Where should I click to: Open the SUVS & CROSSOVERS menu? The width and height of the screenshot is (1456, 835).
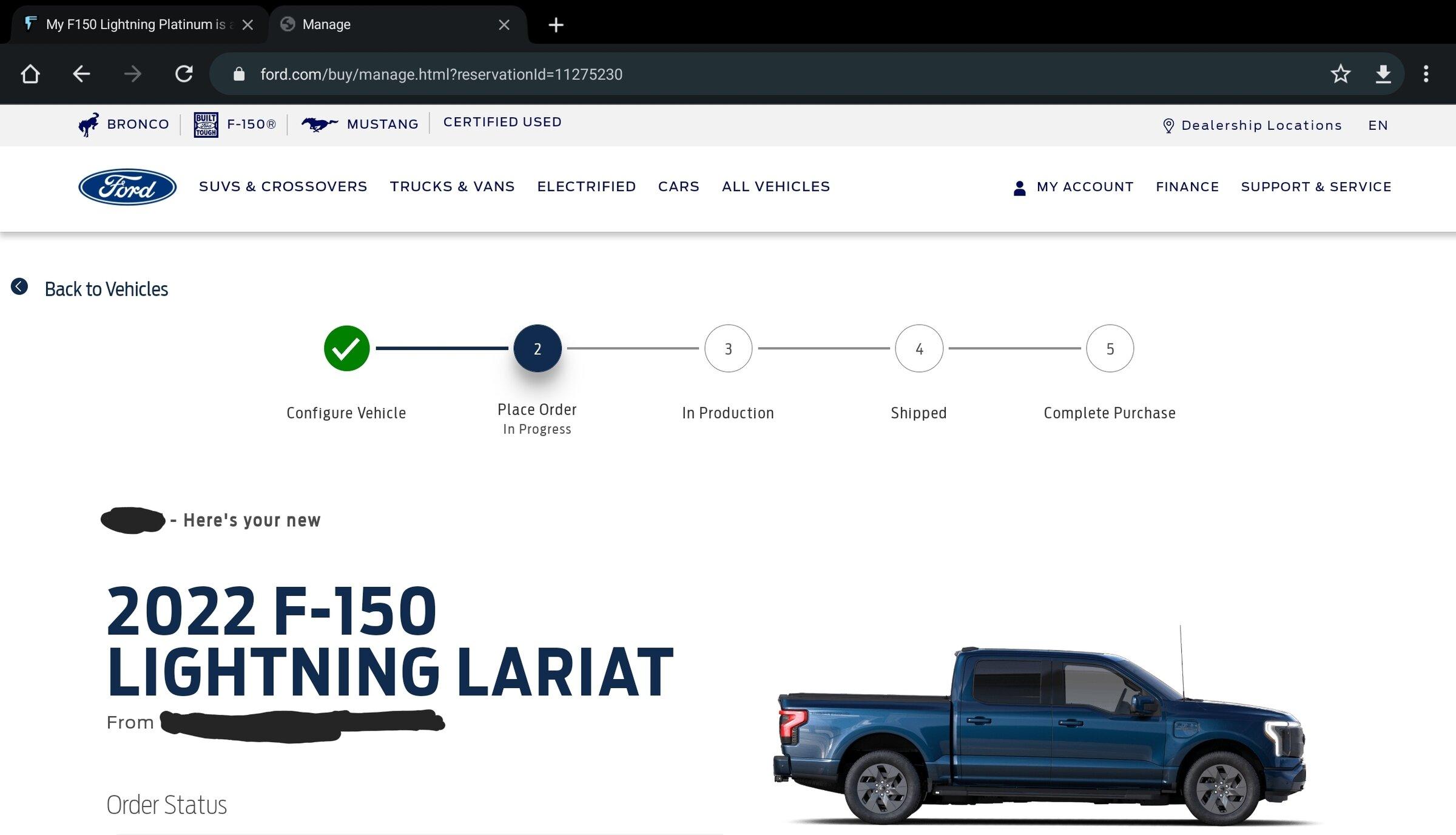tap(283, 187)
